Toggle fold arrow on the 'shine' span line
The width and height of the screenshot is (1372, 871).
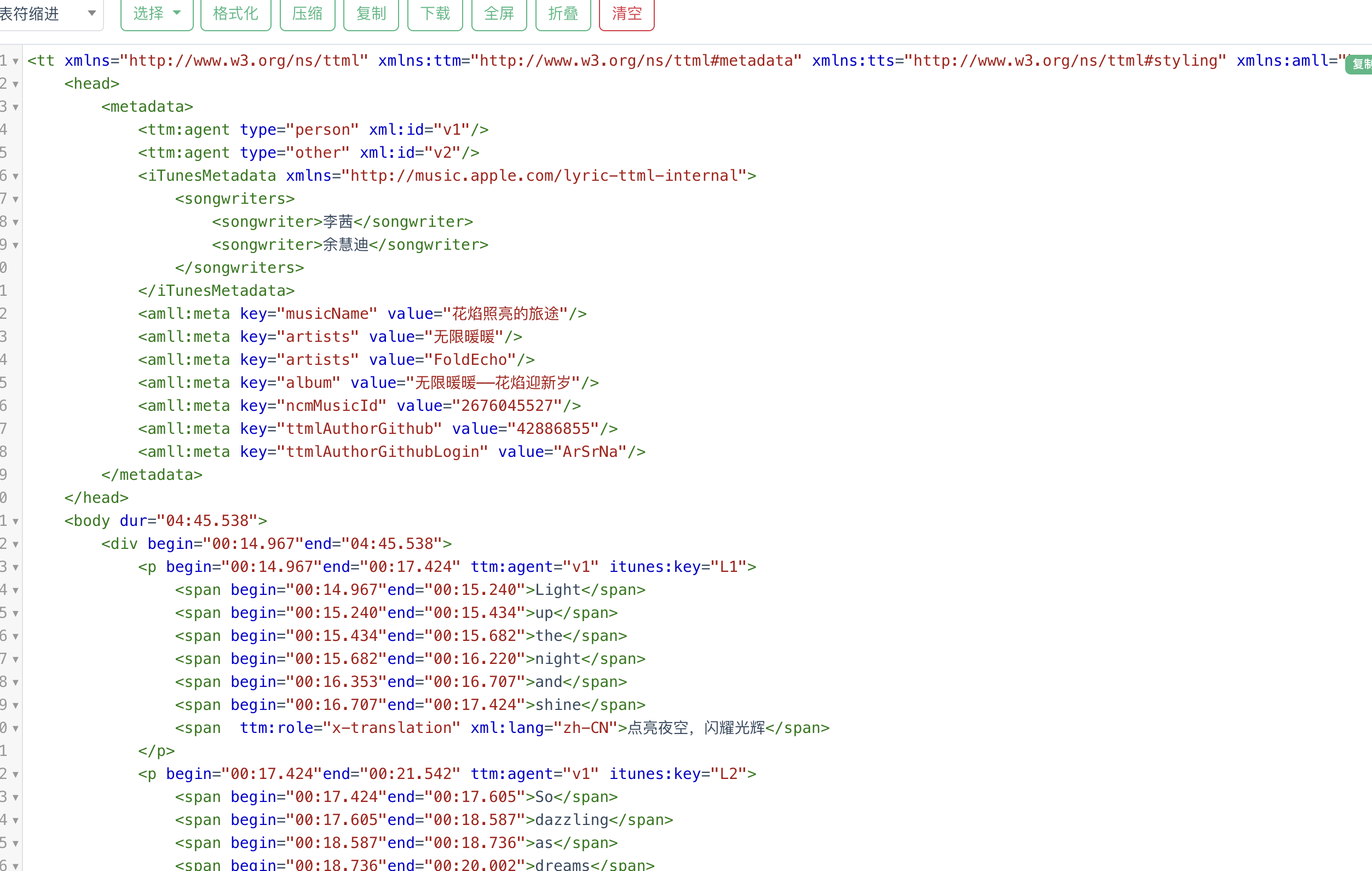(x=15, y=706)
